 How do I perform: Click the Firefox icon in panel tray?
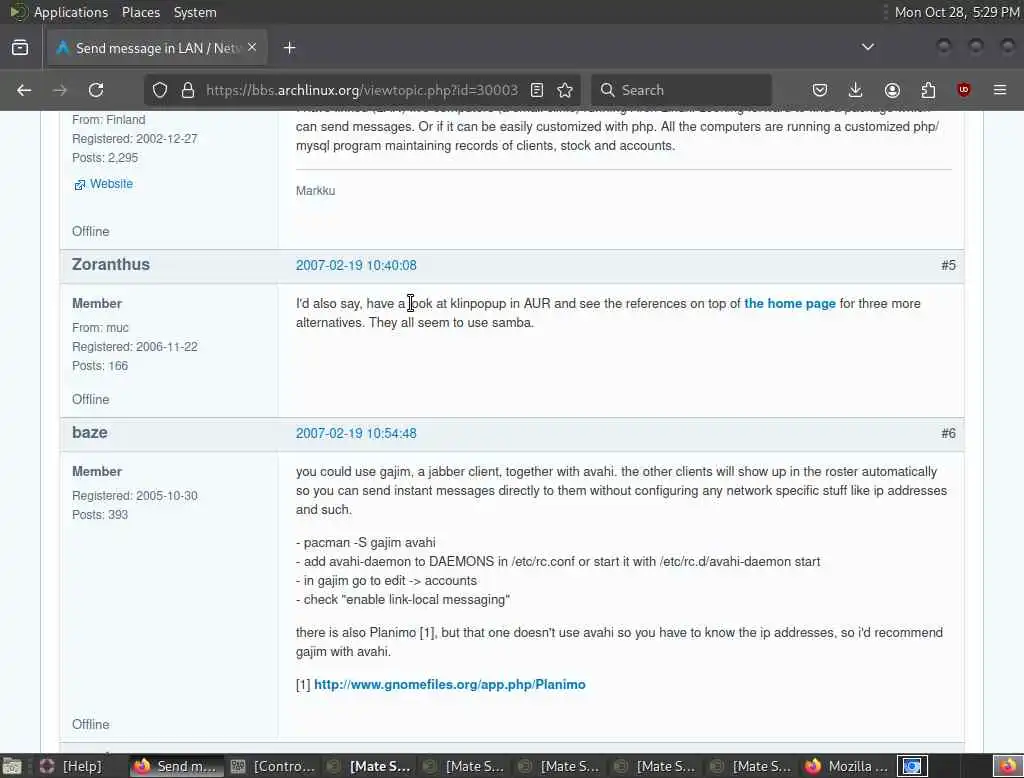point(1008,766)
